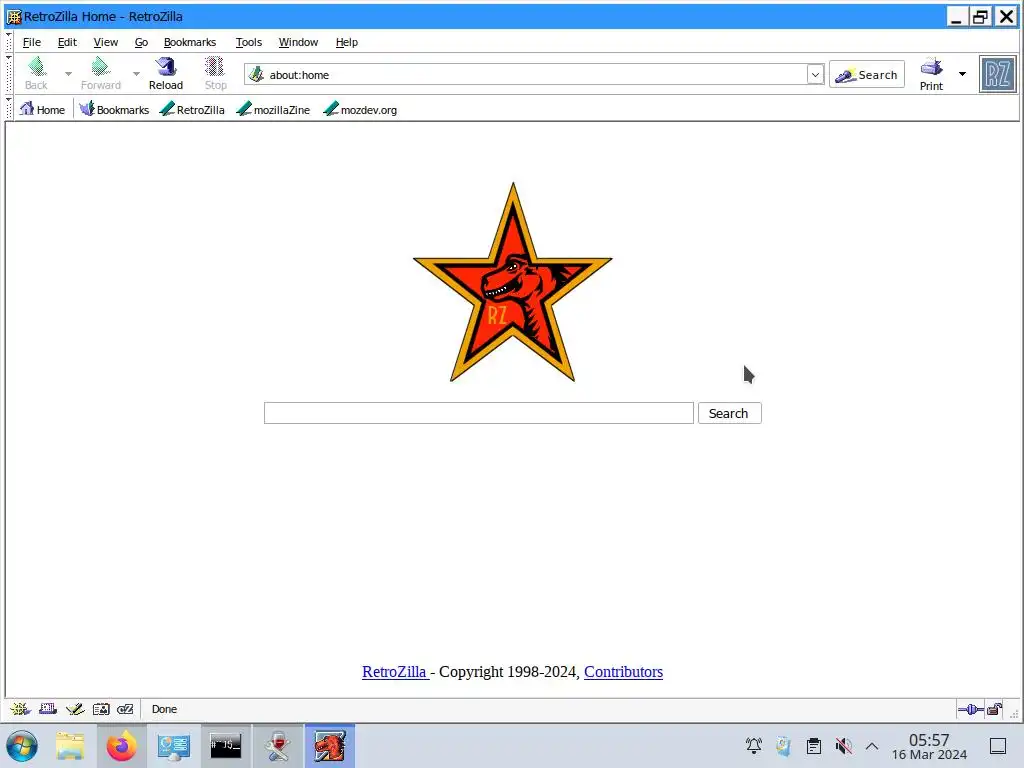Open Composer icon in status bar
The width and height of the screenshot is (1024, 768).
pyautogui.click(x=74, y=709)
